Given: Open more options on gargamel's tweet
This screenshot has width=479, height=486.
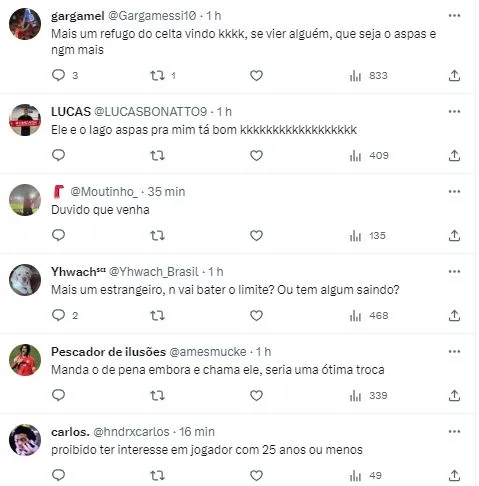Looking at the screenshot, I should [454, 16].
